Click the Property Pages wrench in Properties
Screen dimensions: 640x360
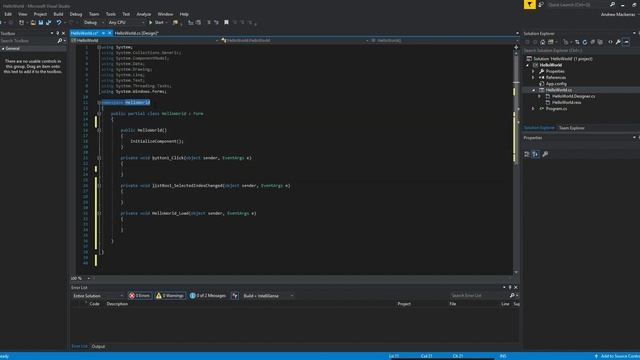[545, 154]
